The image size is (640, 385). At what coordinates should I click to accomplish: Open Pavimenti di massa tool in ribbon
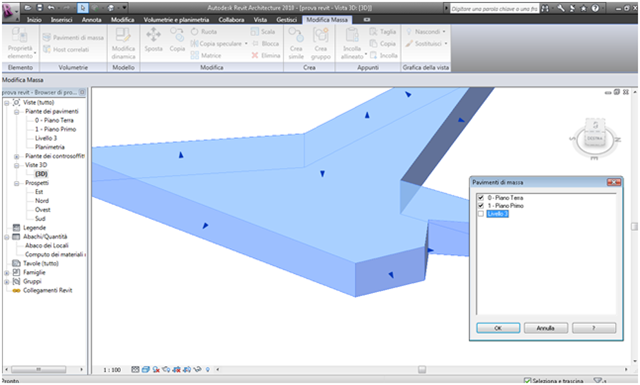coord(73,38)
